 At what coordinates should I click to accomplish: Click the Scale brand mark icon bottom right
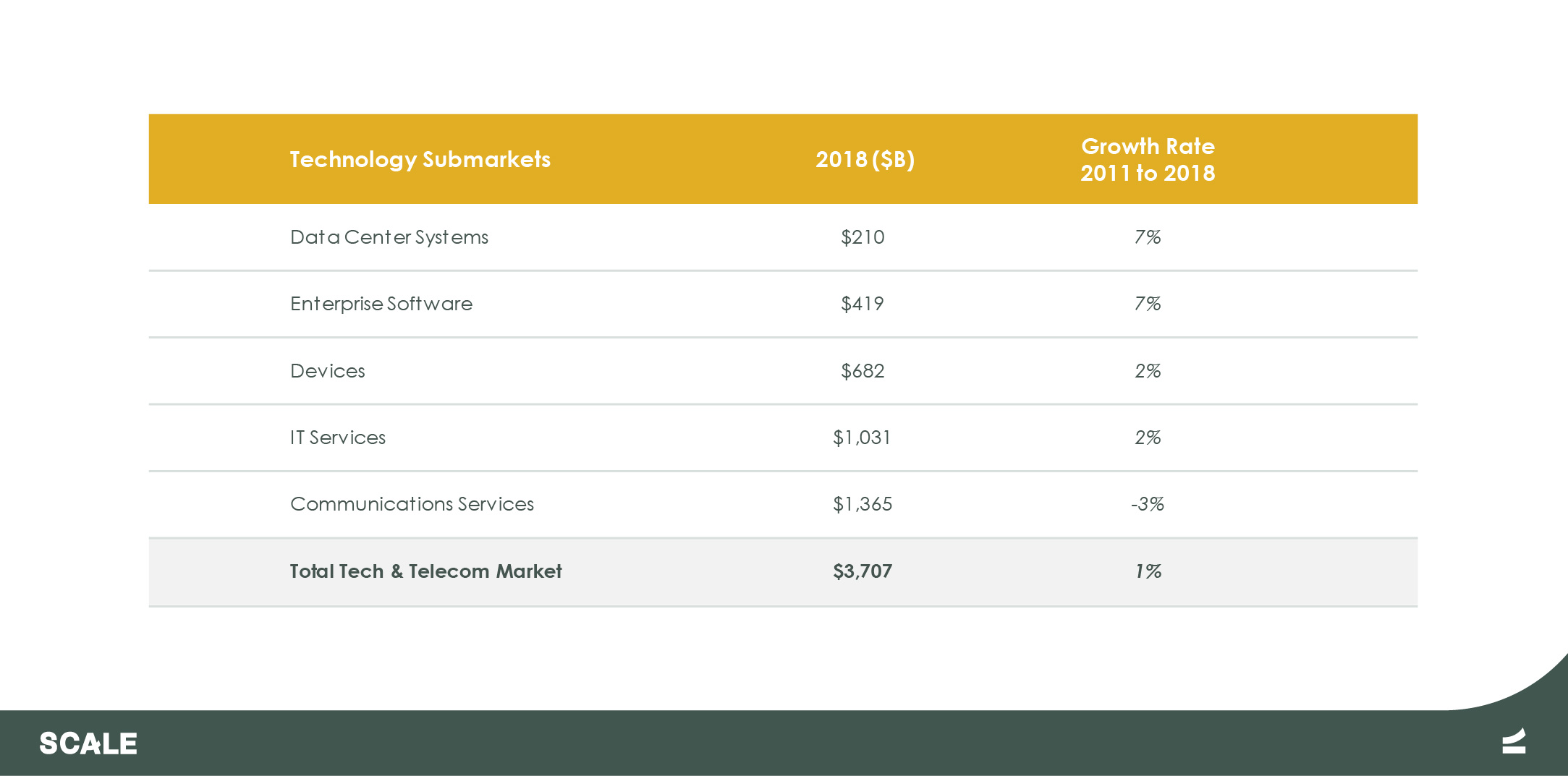pyautogui.click(x=1514, y=741)
